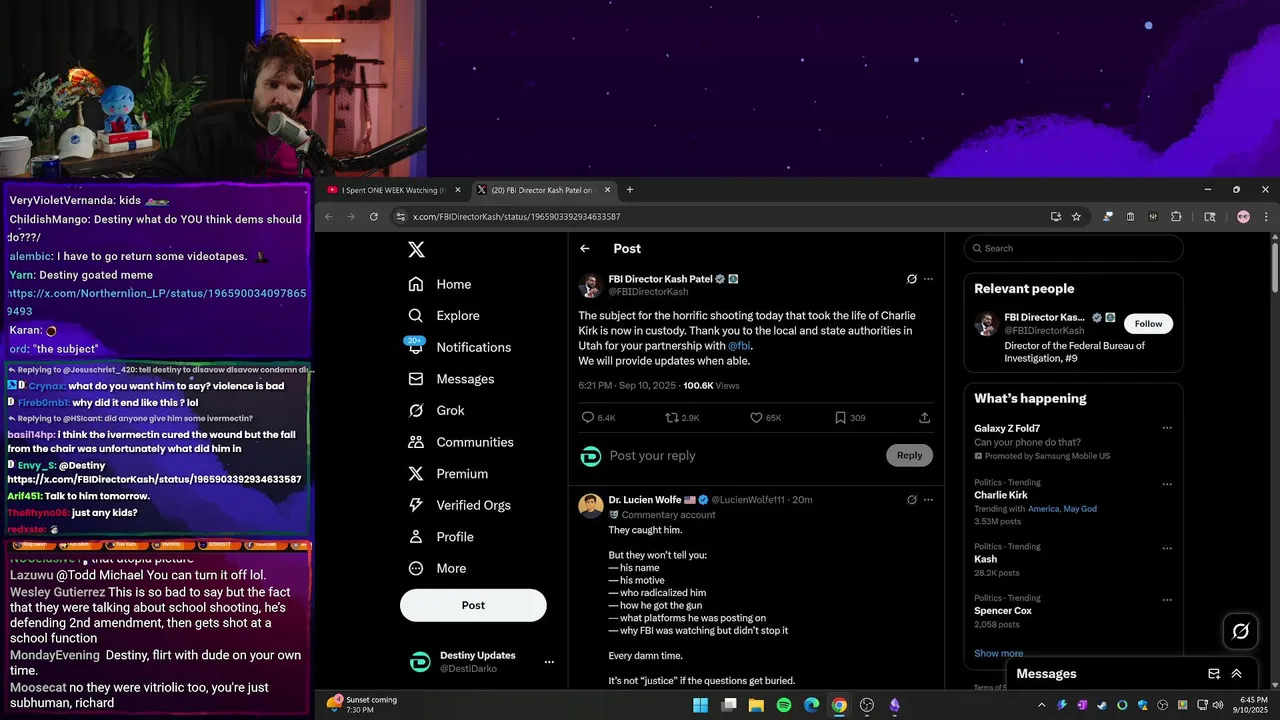The image size is (1280, 720).
Task: Open Messages envelope icon in sidebar
Action: pyautogui.click(x=416, y=379)
